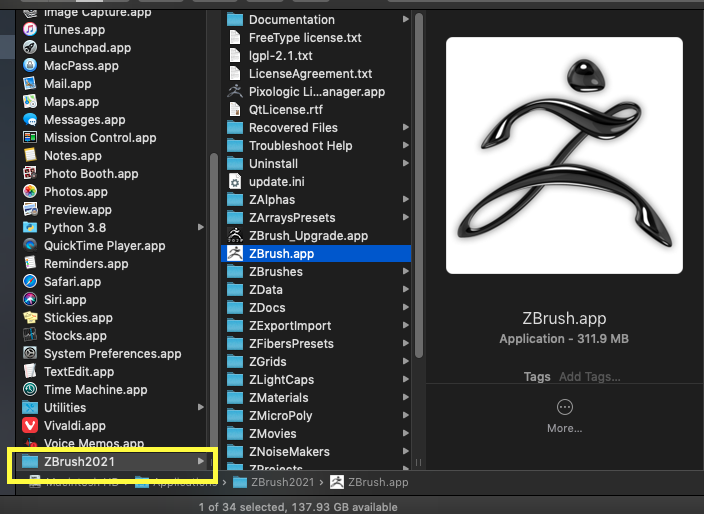Image resolution: width=704 pixels, height=514 pixels.
Task: Select the QtLicense.rtf file
Action: tap(316, 110)
